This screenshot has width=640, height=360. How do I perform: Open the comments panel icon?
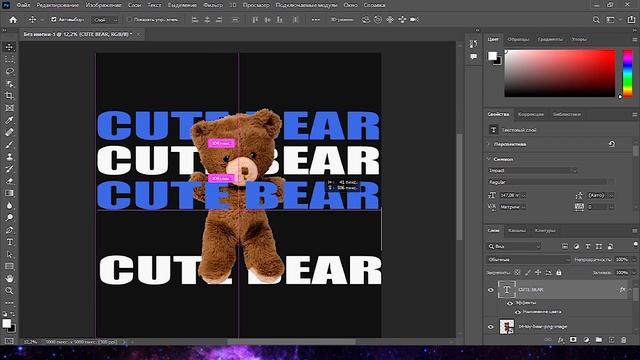pos(473,57)
